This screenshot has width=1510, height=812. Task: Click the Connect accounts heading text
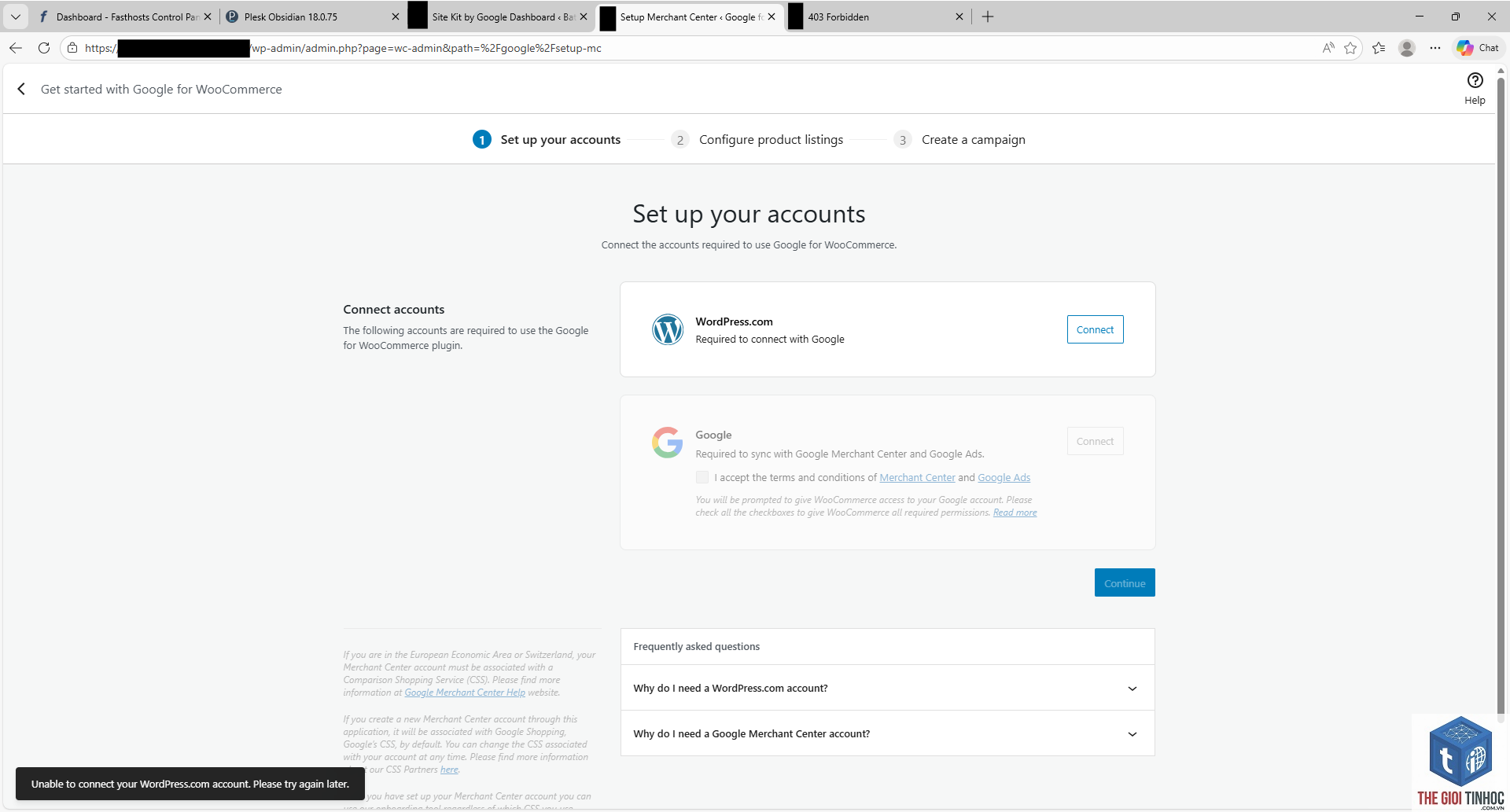click(x=394, y=309)
